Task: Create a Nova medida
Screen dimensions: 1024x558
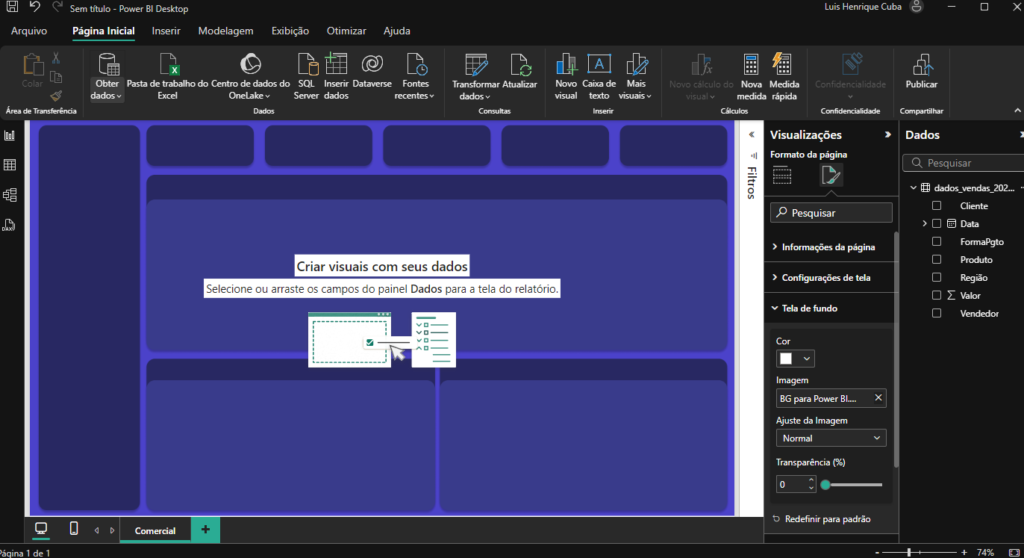Action: click(751, 77)
